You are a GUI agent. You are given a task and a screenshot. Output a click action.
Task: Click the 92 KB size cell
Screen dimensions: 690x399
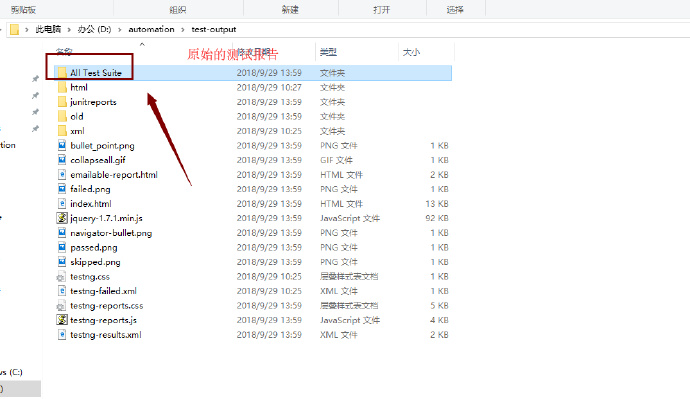(x=437, y=218)
